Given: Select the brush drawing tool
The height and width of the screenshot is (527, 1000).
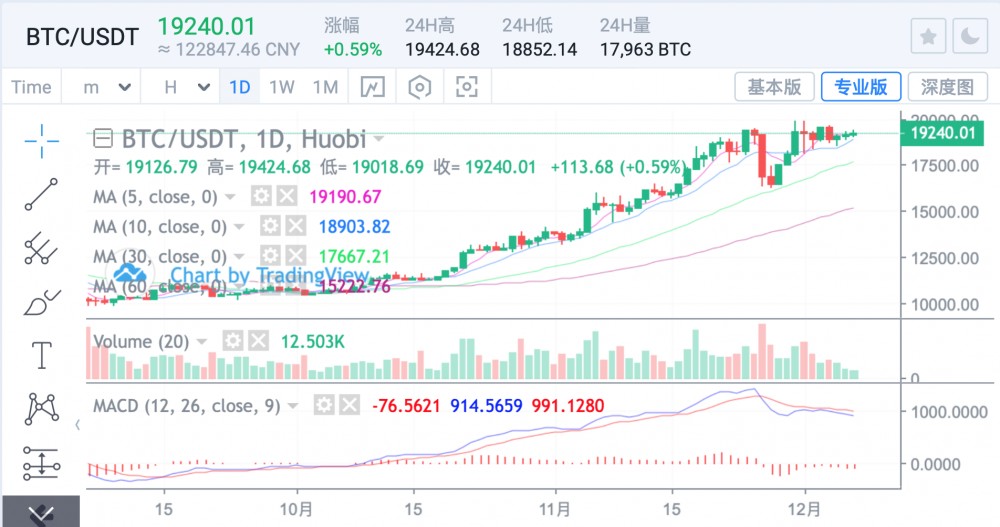Looking at the screenshot, I should (41, 302).
